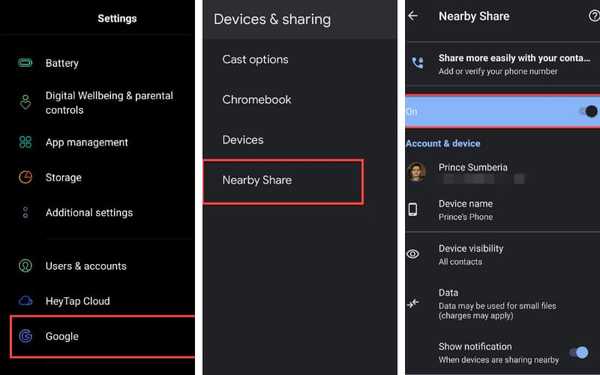Image resolution: width=600 pixels, height=375 pixels.
Task: Tap the Additional settings dots icon
Action: tap(25, 212)
